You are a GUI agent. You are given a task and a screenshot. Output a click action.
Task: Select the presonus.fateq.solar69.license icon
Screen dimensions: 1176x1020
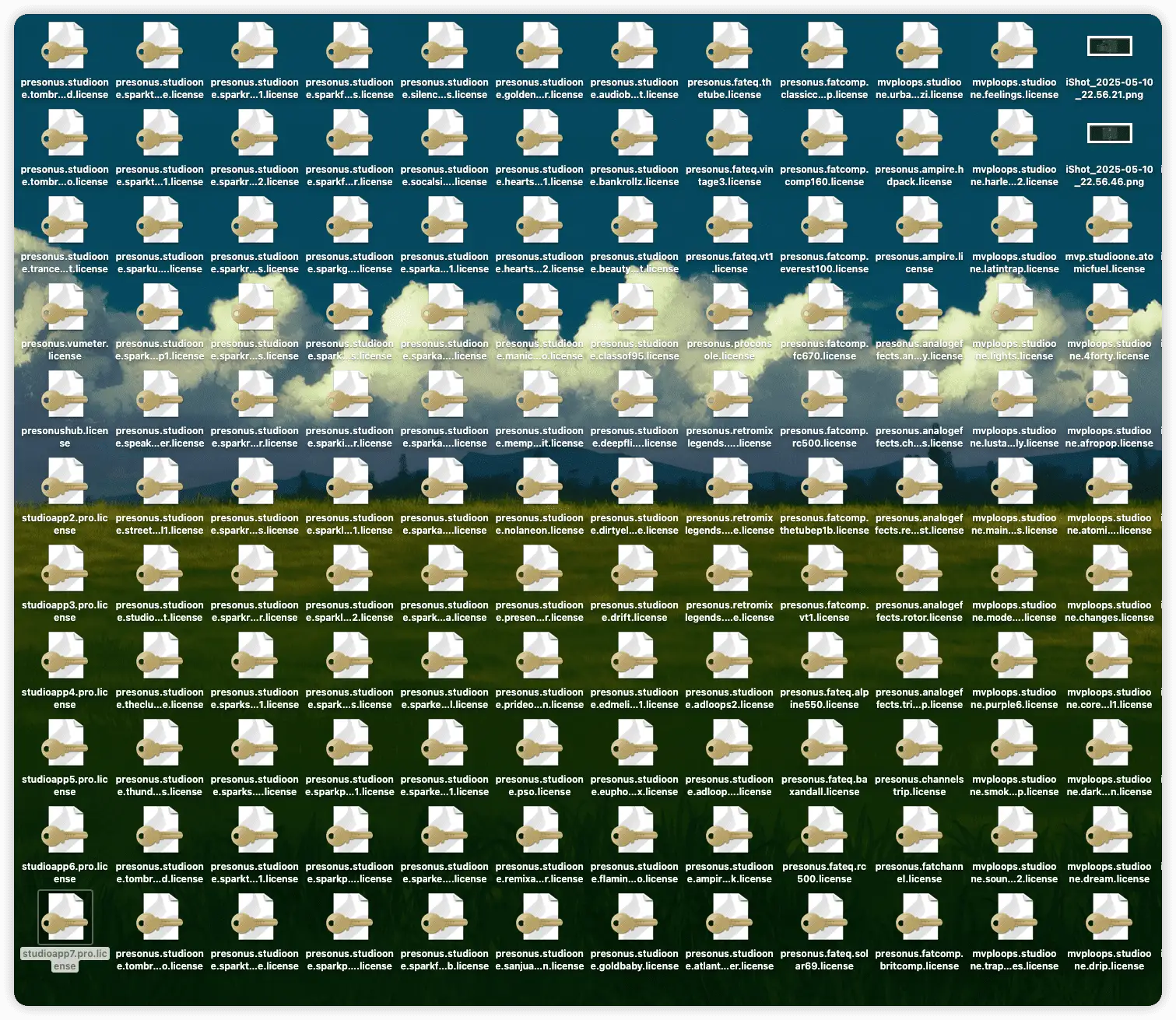coord(824,918)
